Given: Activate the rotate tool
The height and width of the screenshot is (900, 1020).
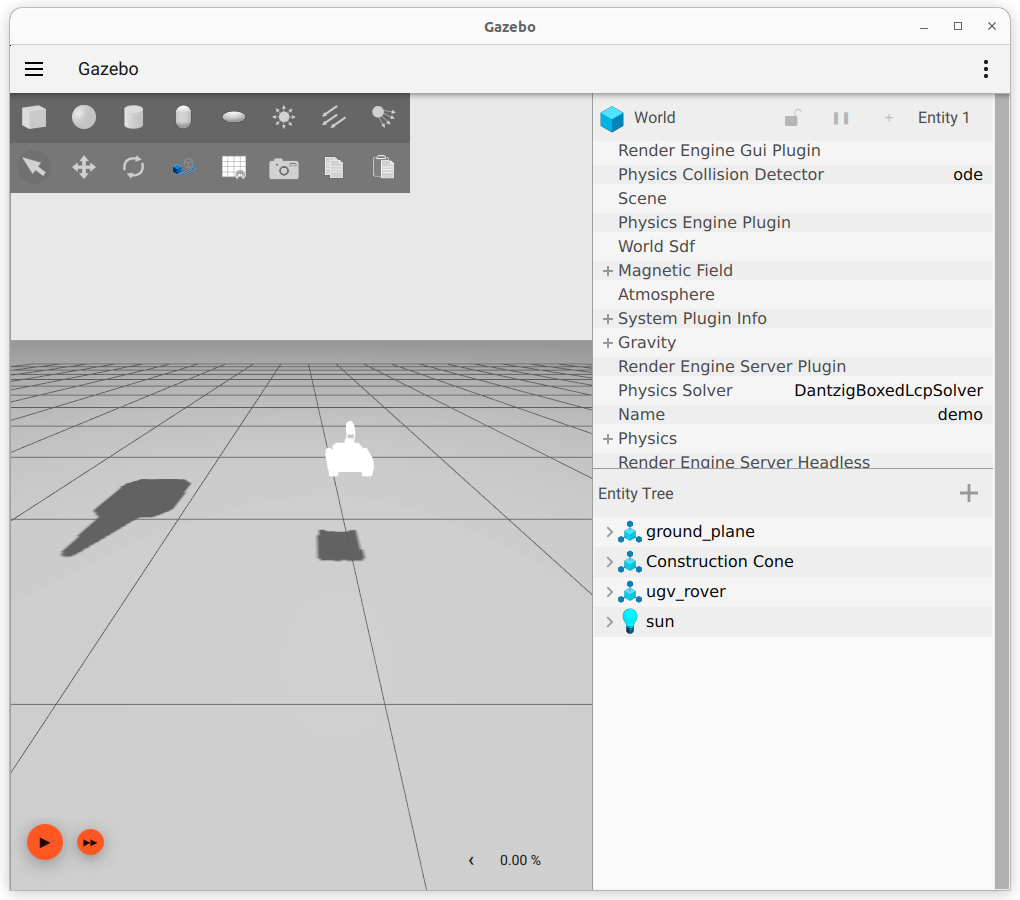Looking at the screenshot, I should pyautogui.click(x=134, y=167).
